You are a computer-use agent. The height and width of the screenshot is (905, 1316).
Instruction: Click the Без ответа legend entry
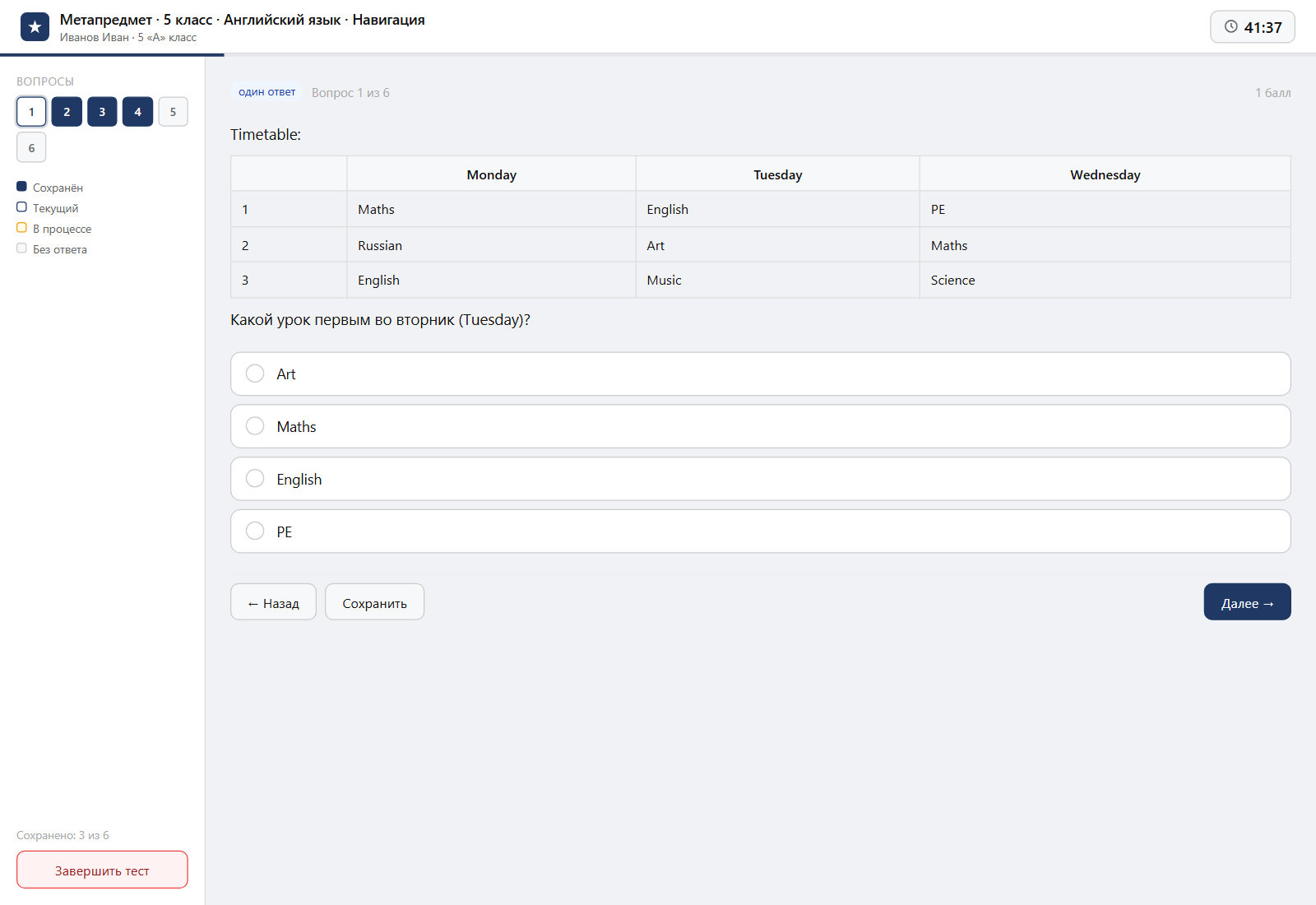52,249
